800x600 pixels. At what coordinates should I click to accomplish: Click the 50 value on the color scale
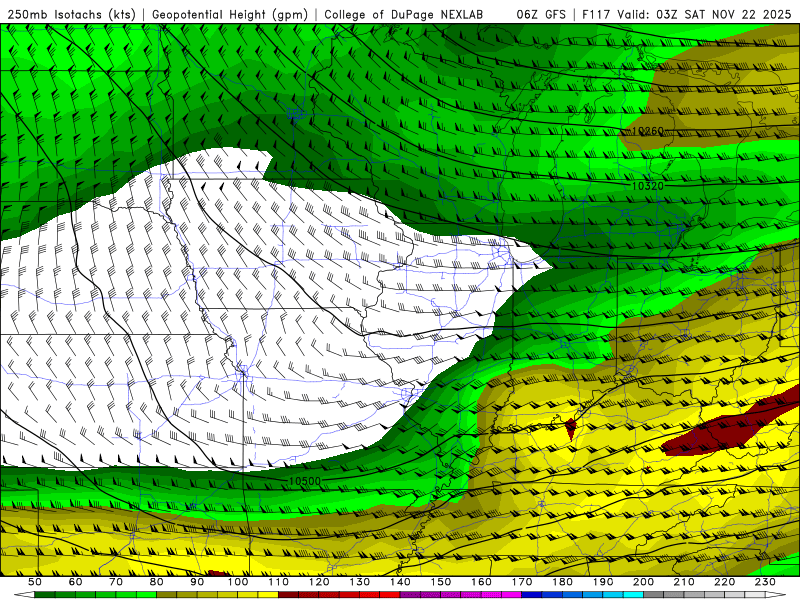coord(35,582)
